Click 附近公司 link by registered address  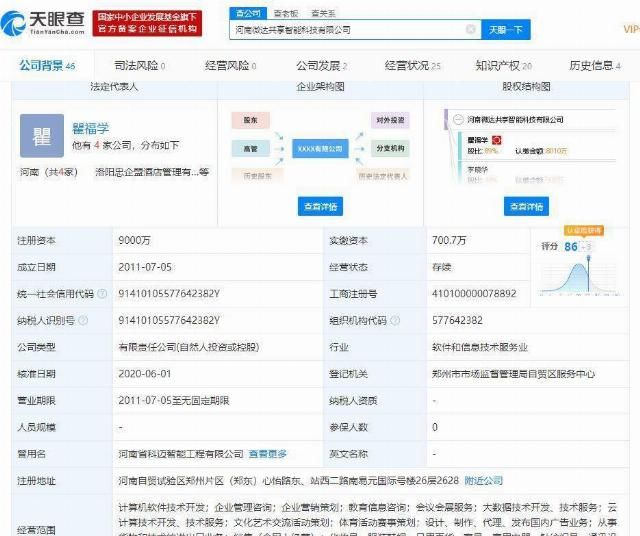[x=484, y=480]
